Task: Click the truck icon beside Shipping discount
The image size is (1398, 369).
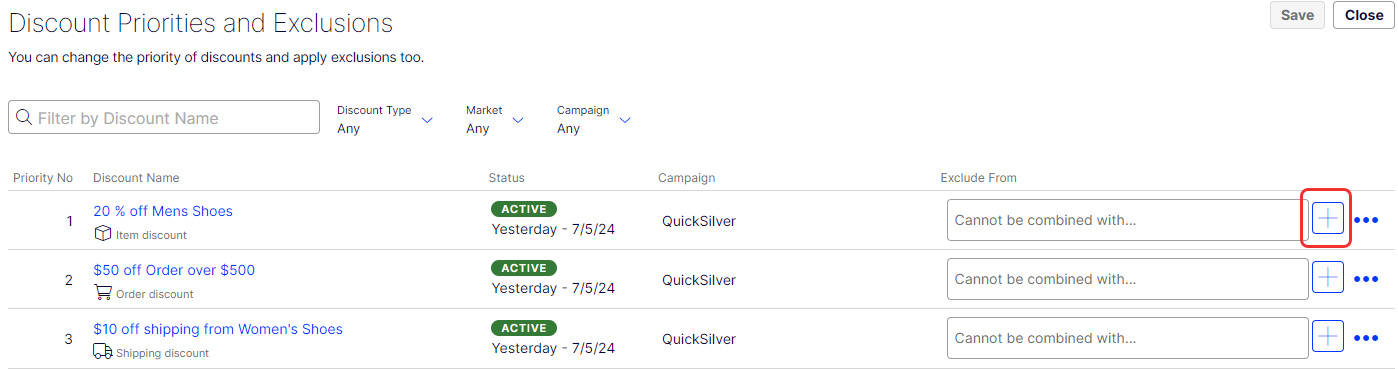Action: [103, 352]
